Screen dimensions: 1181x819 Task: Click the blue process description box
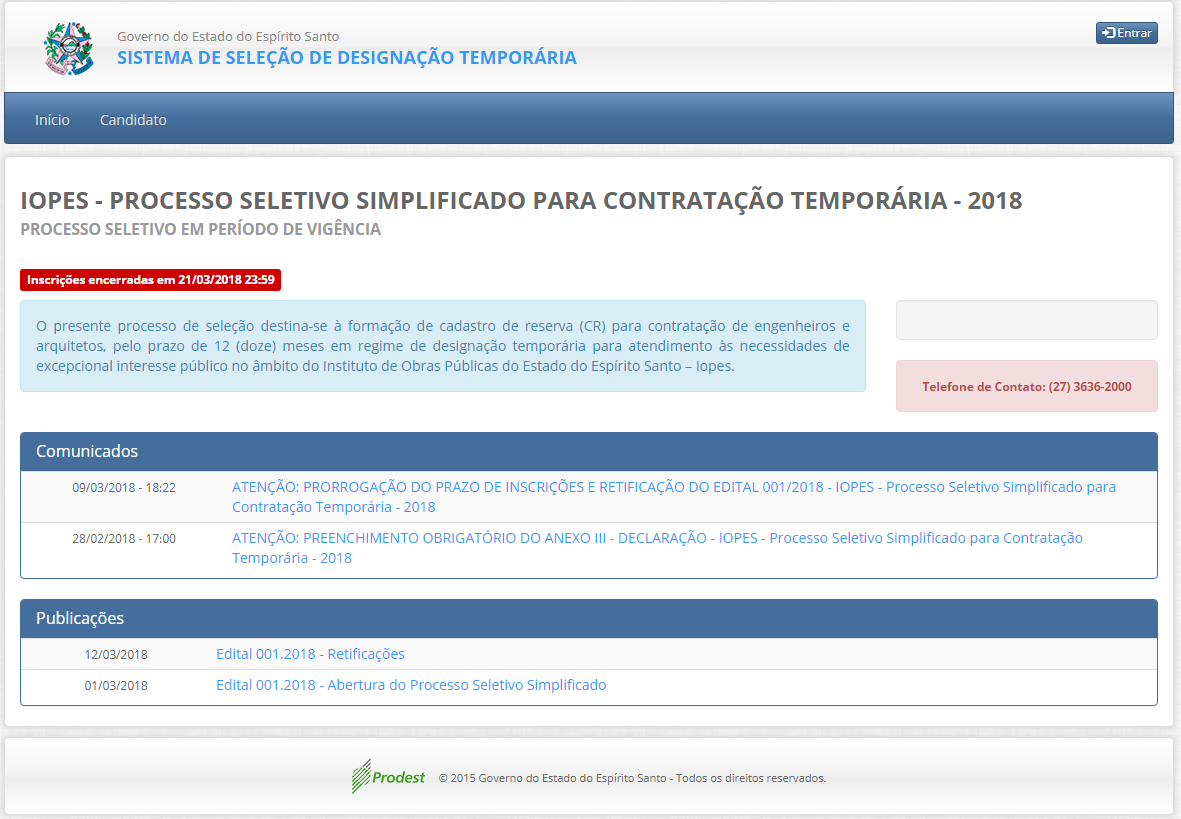(442, 346)
